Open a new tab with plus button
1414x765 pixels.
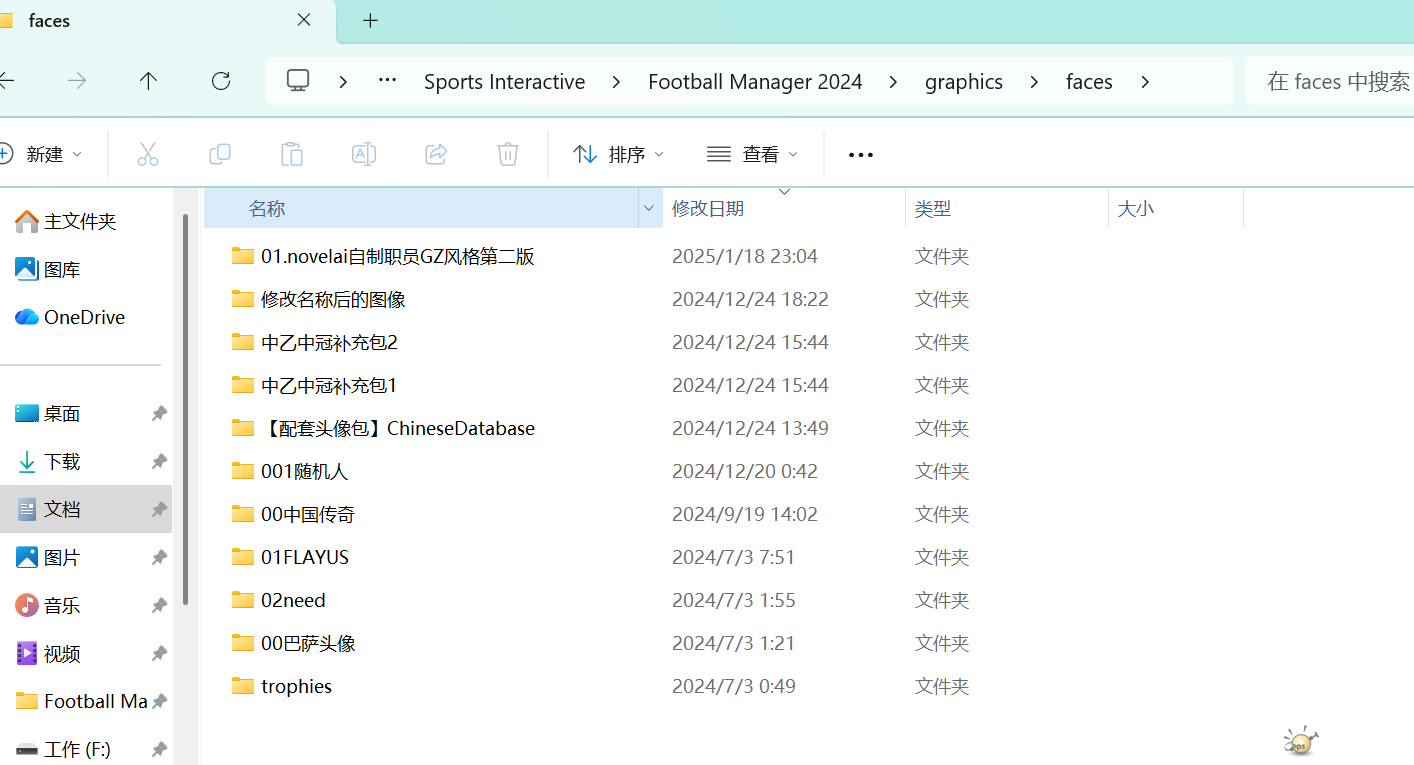click(x=370, y=21)
